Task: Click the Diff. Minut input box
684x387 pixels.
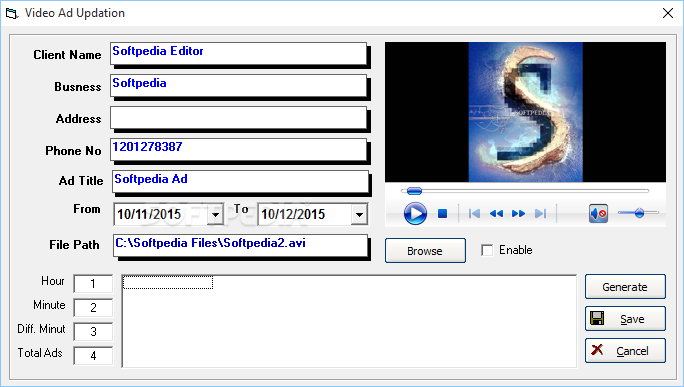Action: [93, 332]
